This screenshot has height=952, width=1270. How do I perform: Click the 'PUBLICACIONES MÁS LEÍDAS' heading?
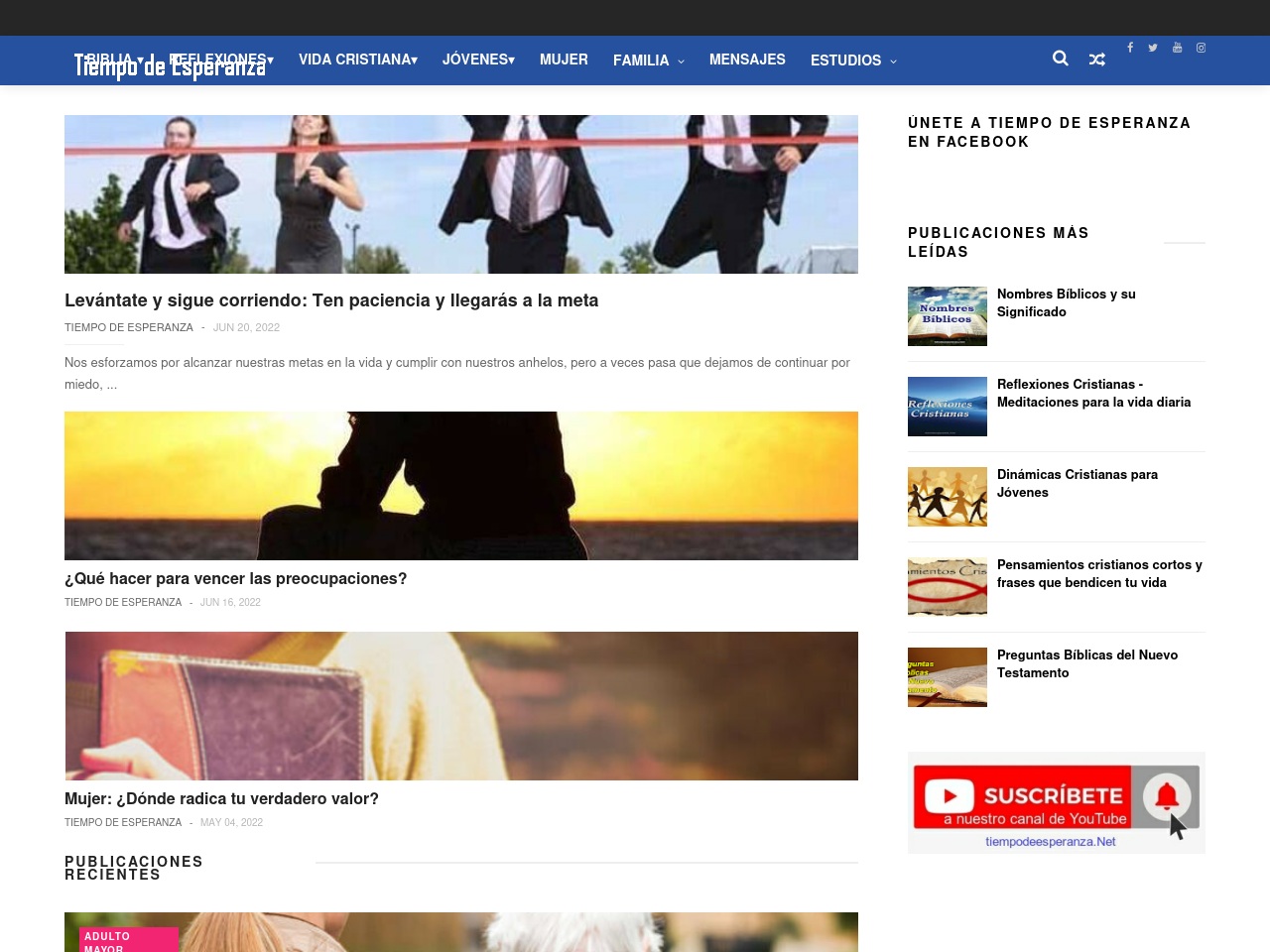(x=998, y=242)
